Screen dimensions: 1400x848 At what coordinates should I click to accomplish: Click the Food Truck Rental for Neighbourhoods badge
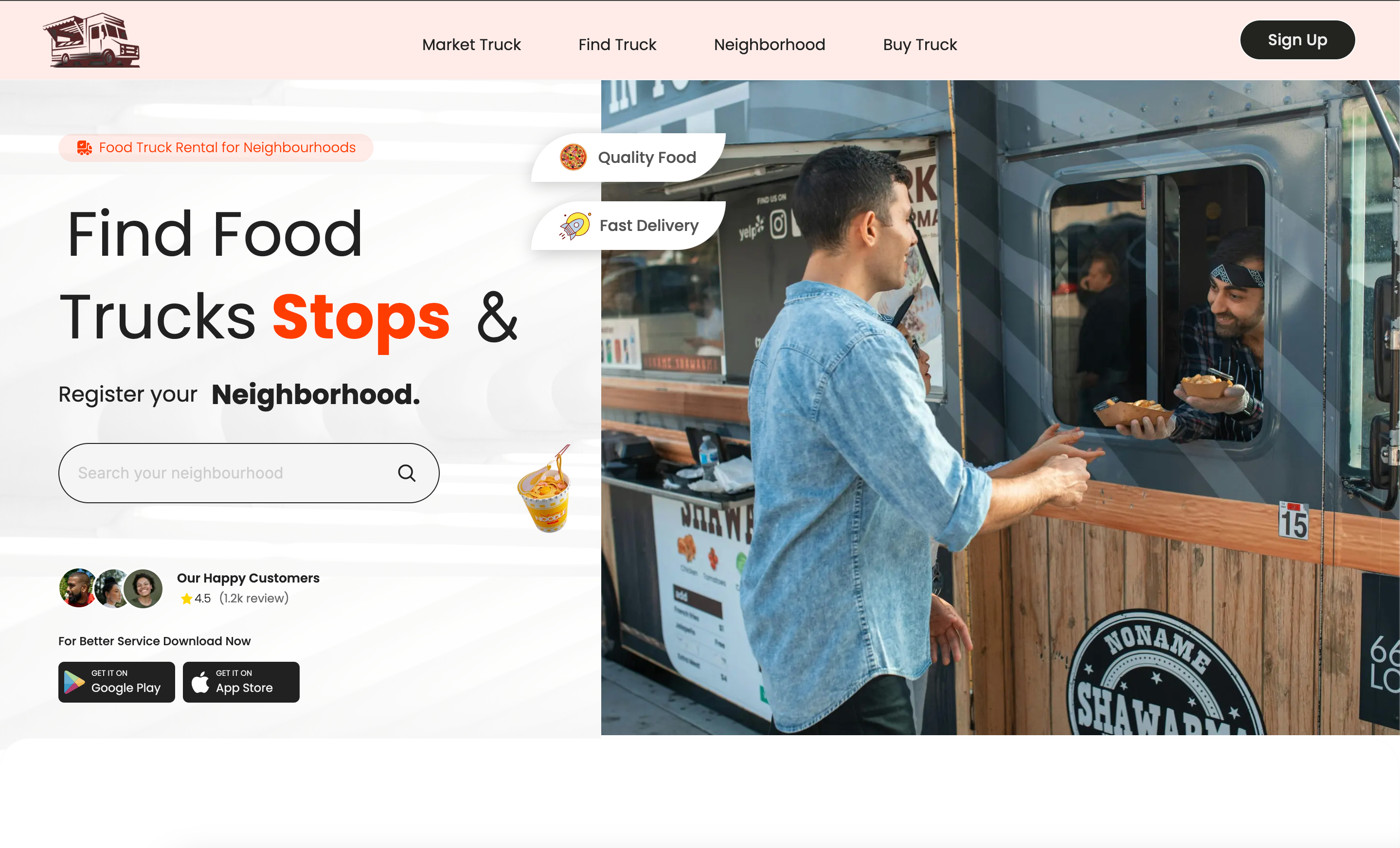point(216,148)
